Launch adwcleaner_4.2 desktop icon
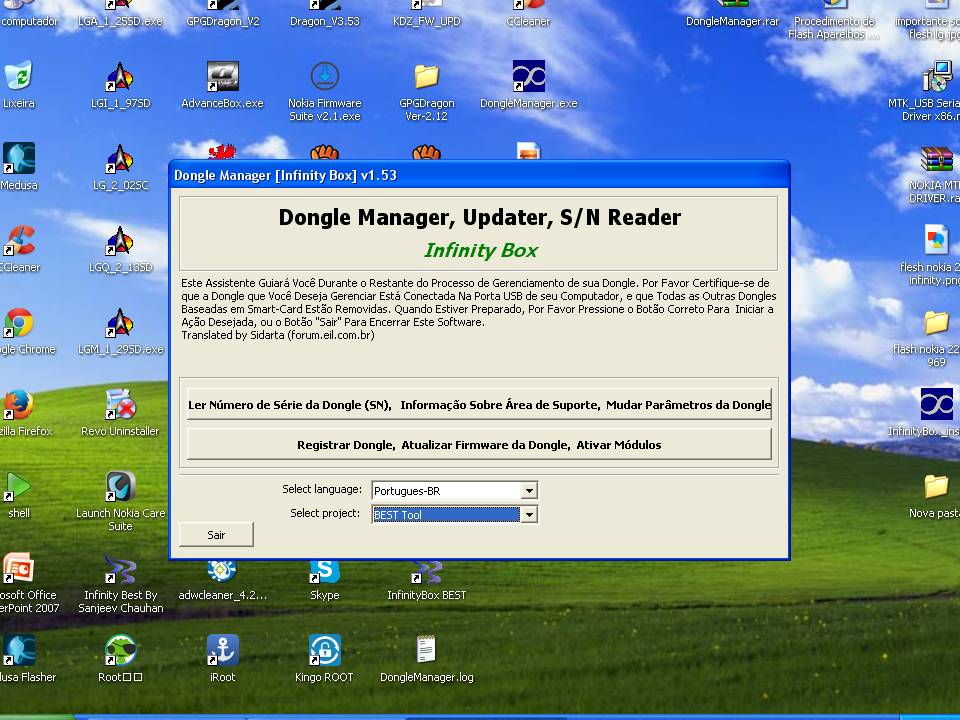Viewport: 960px width, 720px height. (x=222, y=571)
